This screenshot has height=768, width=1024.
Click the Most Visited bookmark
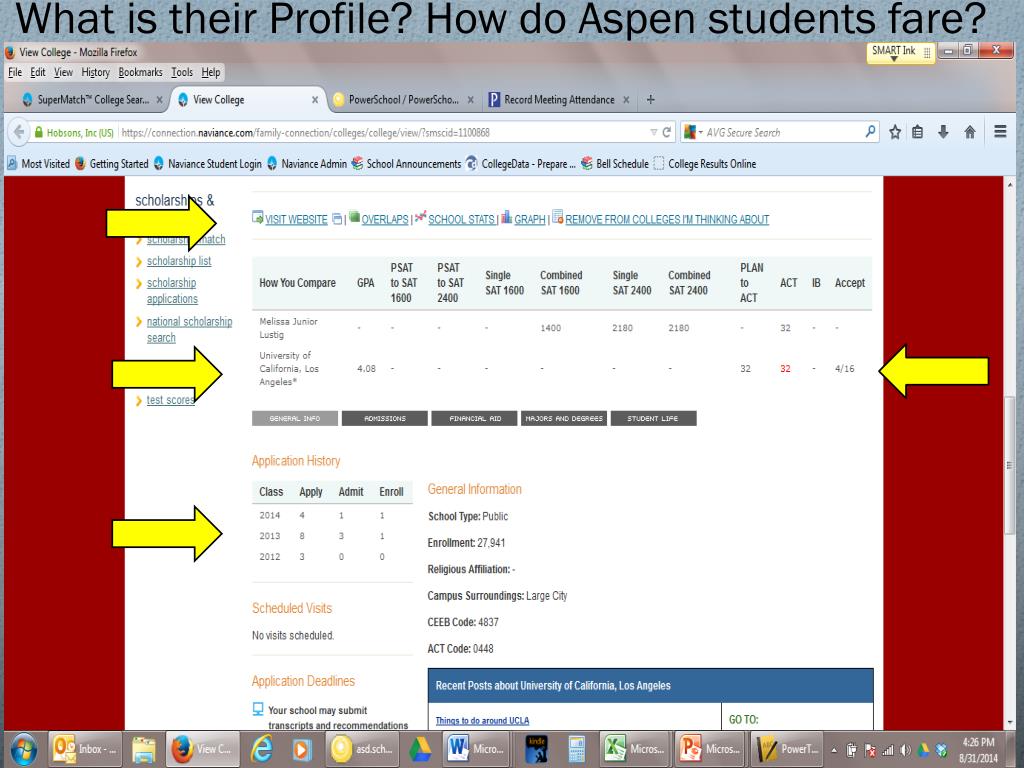point(39,163)
